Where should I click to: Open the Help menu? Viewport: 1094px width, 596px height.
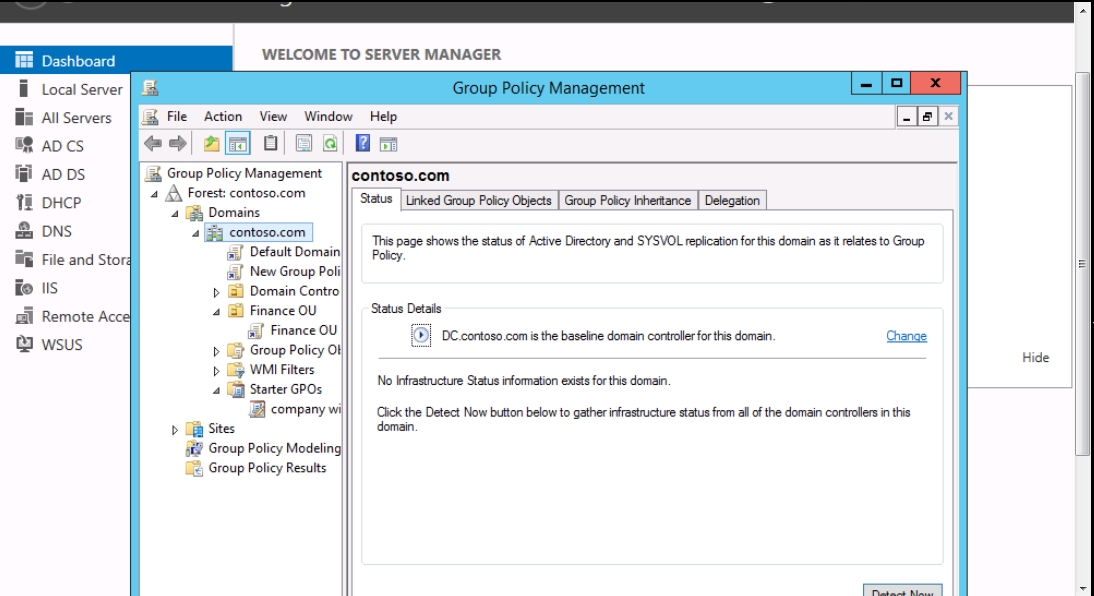pos(383,117)
